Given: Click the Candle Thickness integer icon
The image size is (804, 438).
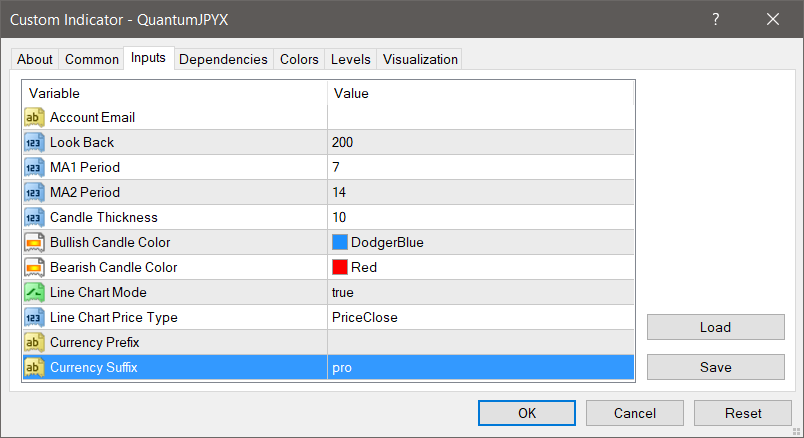Looking at the screenshot, I should pyautogui.click(x=34, y=217).
